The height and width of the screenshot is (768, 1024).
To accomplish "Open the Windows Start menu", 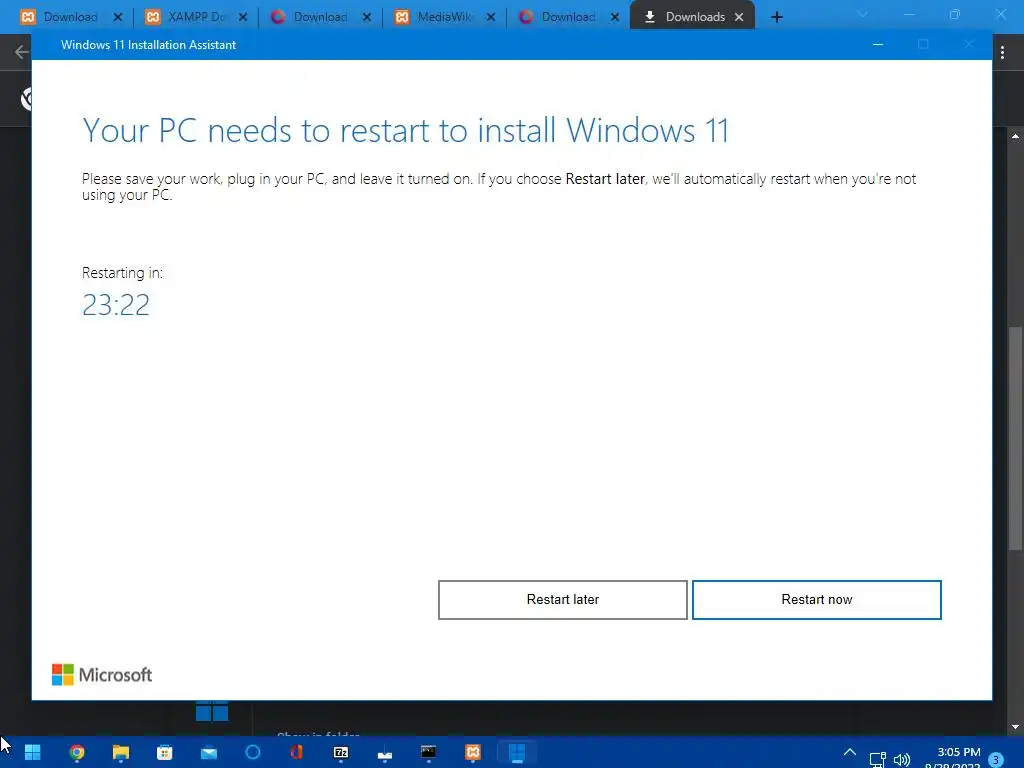I will 32,752.
